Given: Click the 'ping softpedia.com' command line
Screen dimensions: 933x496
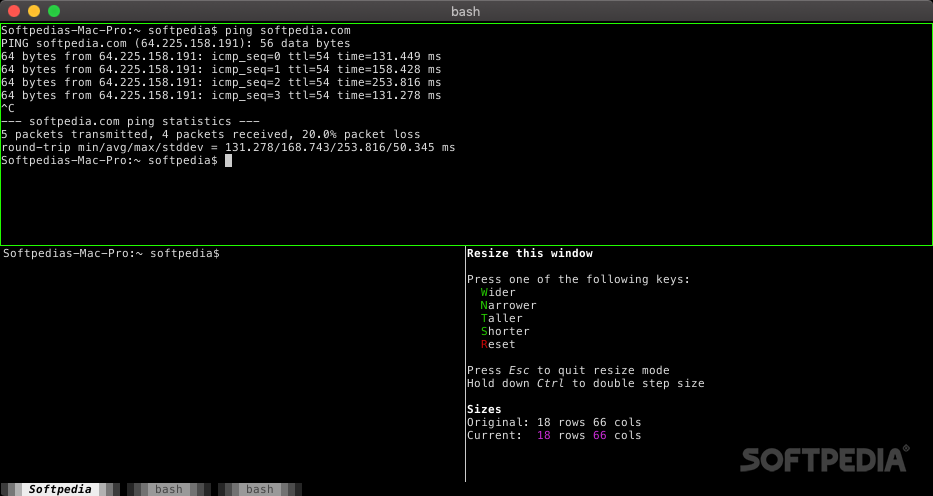Looking at the screenshot, I should point(176,30).
